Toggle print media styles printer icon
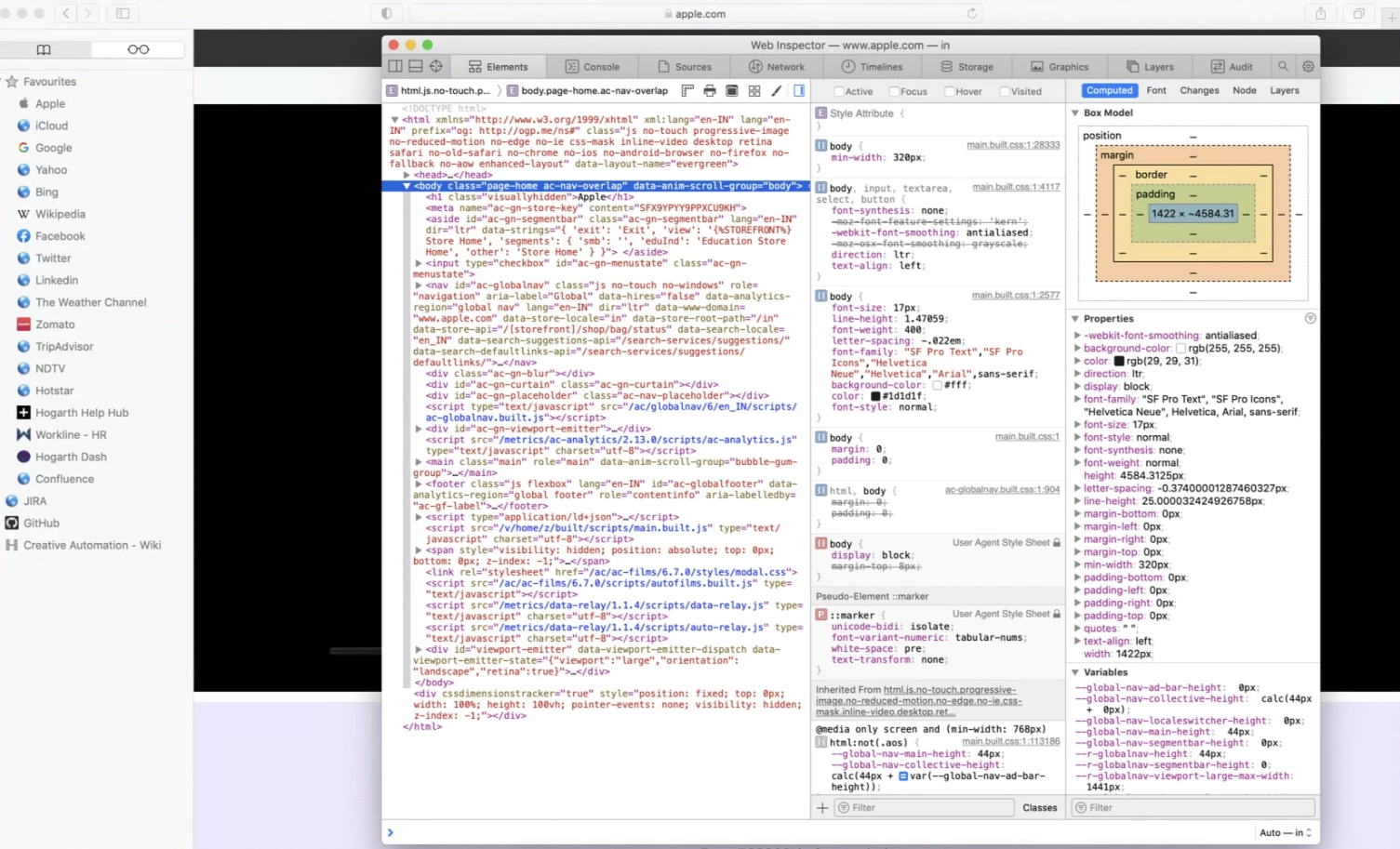The width and height of the screenshot is (1400, 849). [x=710, y=91]
